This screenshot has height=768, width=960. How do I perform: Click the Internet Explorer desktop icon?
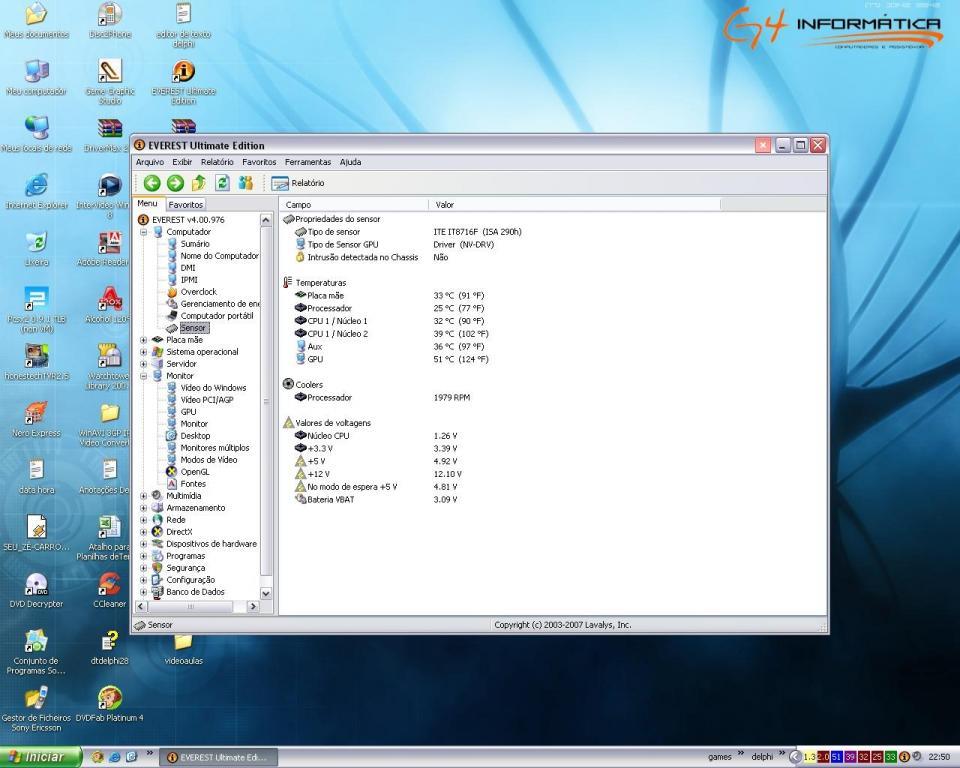37,191
